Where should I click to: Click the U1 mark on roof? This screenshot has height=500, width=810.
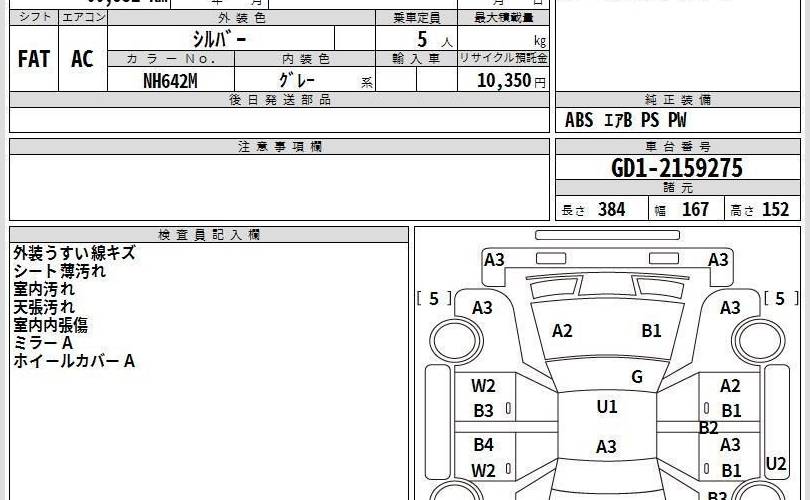pos(607,407)
